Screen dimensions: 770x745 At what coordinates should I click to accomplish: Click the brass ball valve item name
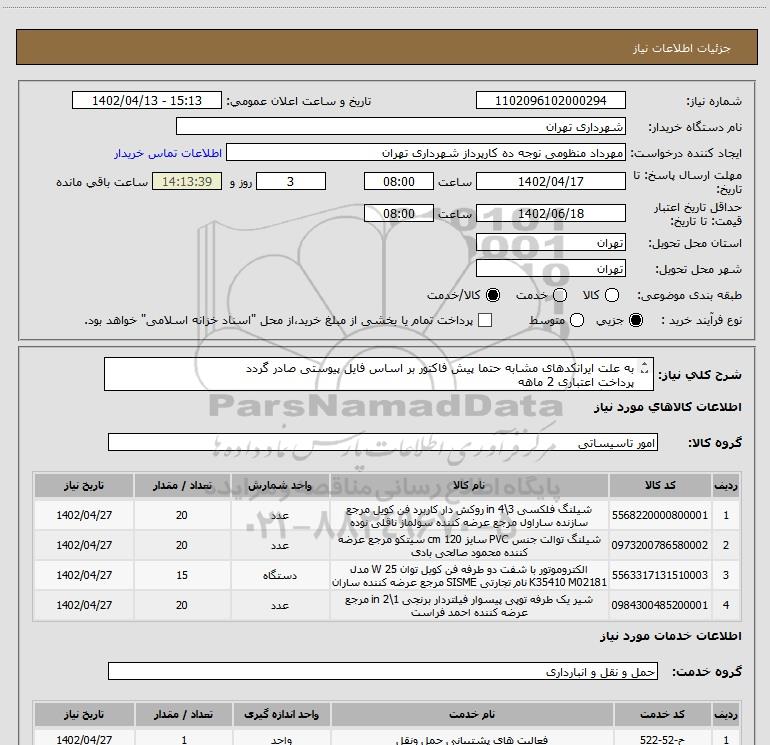(469, 606)
